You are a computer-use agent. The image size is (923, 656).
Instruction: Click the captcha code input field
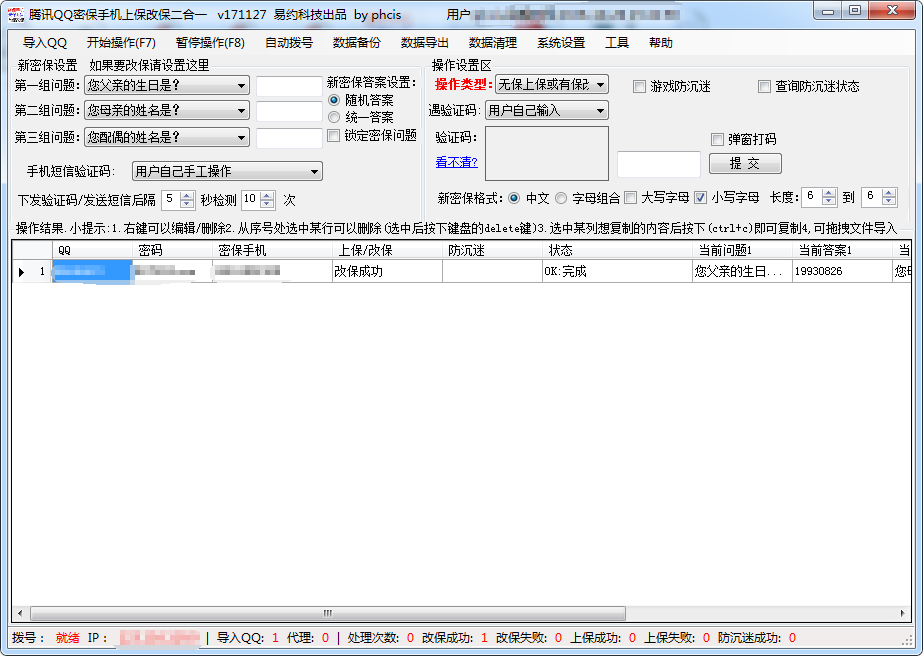click(659, 164)
